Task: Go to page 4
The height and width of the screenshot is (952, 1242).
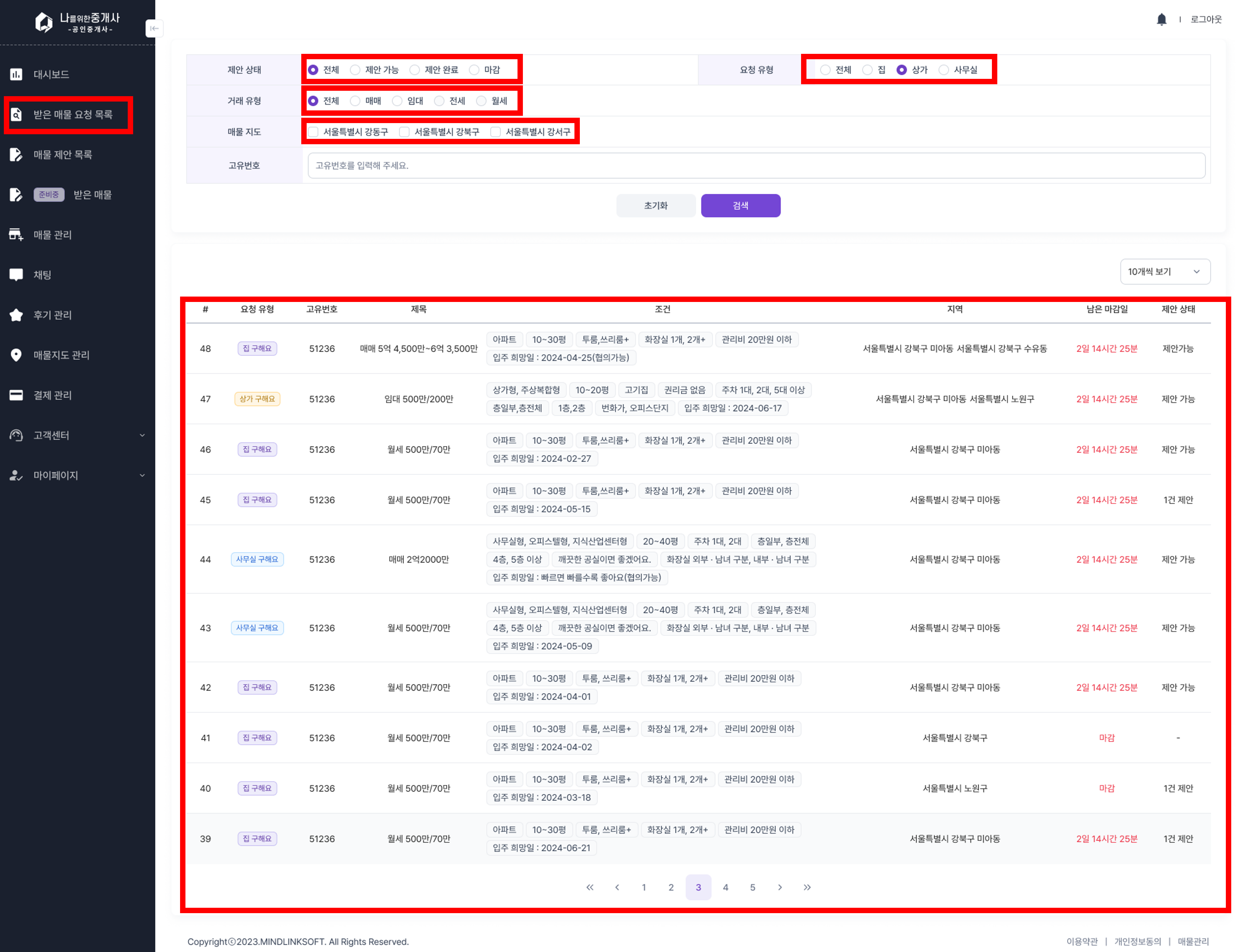Action: click(726, 887)
